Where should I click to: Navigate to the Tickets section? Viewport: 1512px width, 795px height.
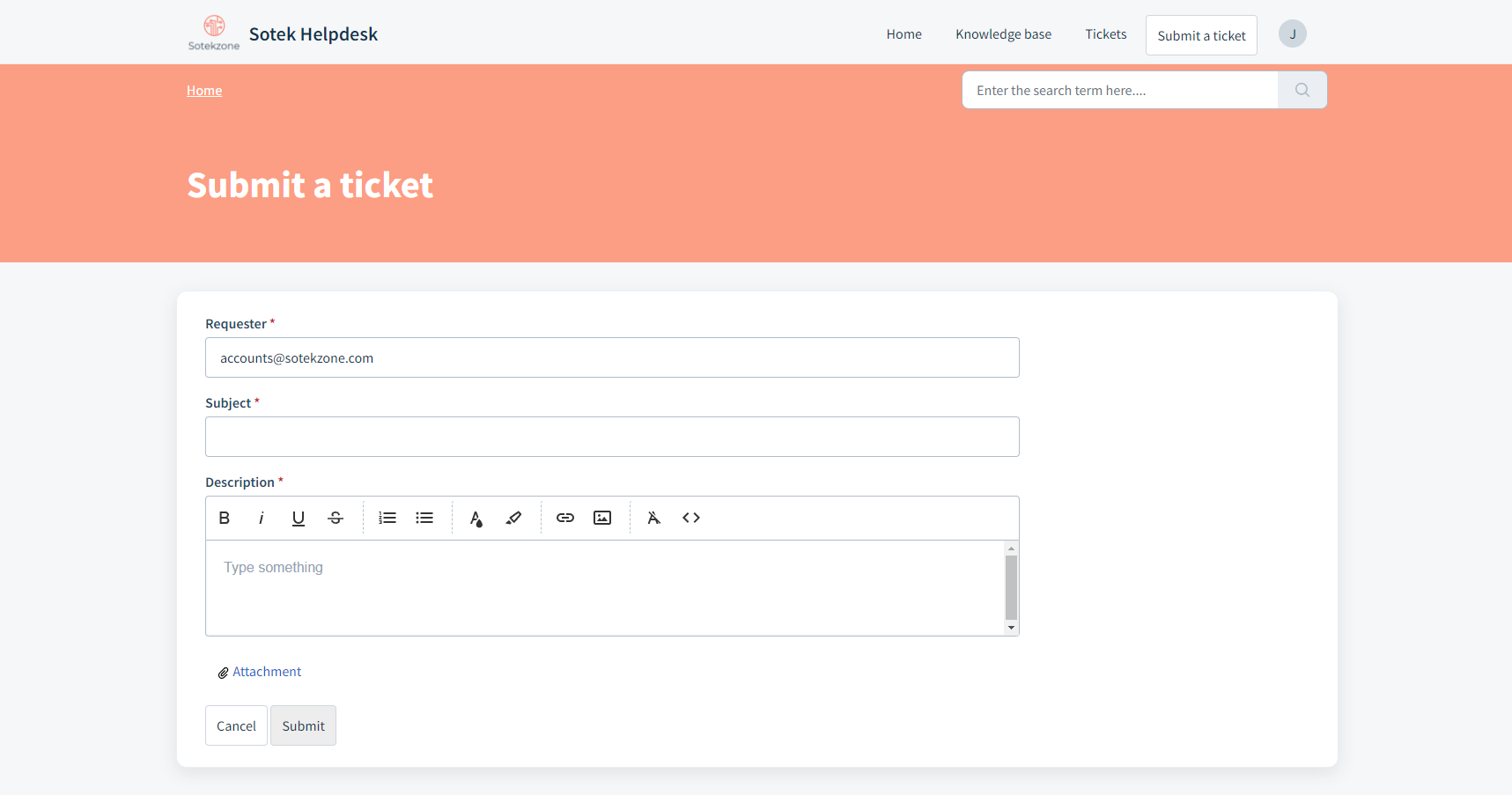(1106, 33)
